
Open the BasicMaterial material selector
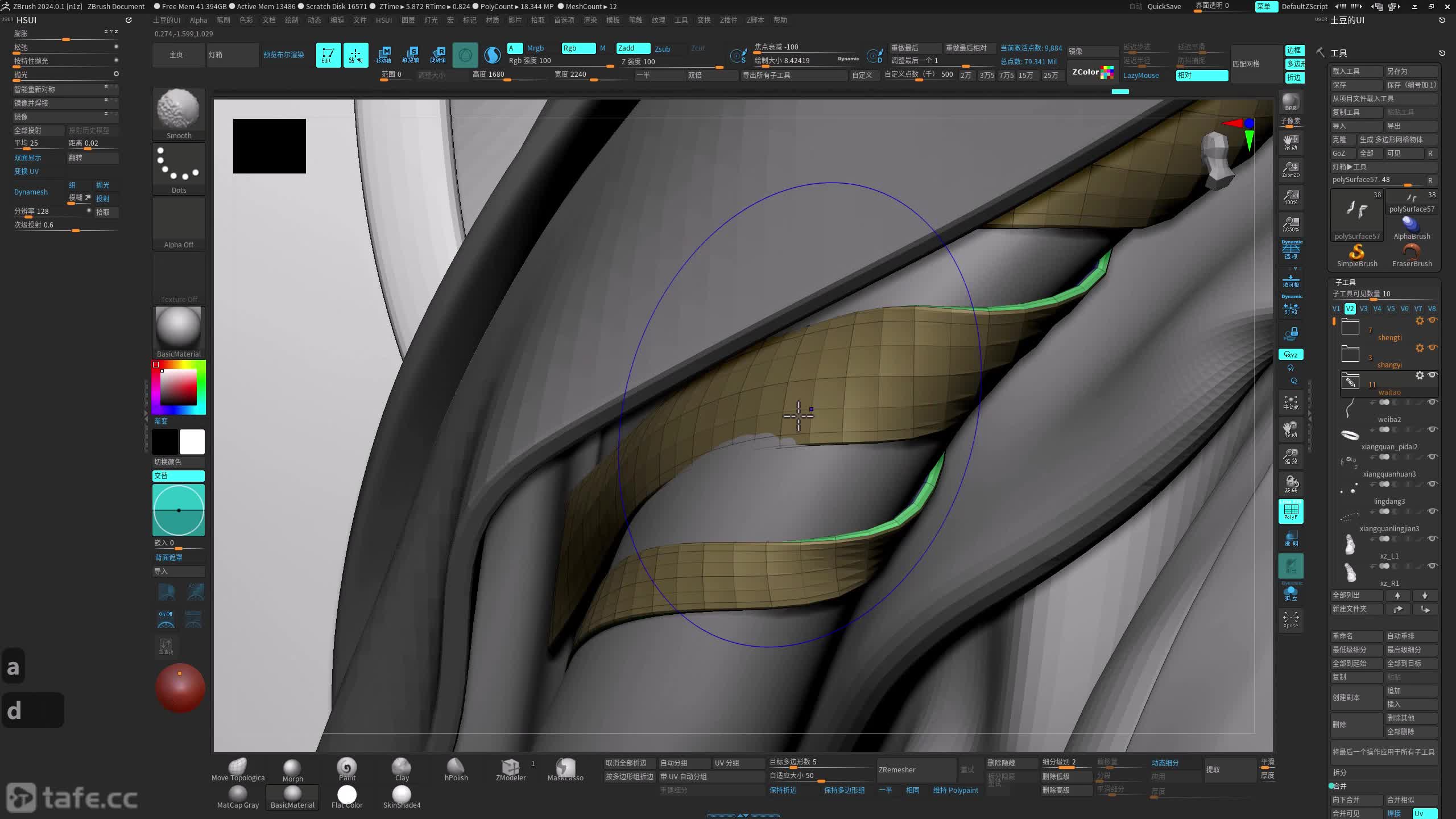coord(179,332)
